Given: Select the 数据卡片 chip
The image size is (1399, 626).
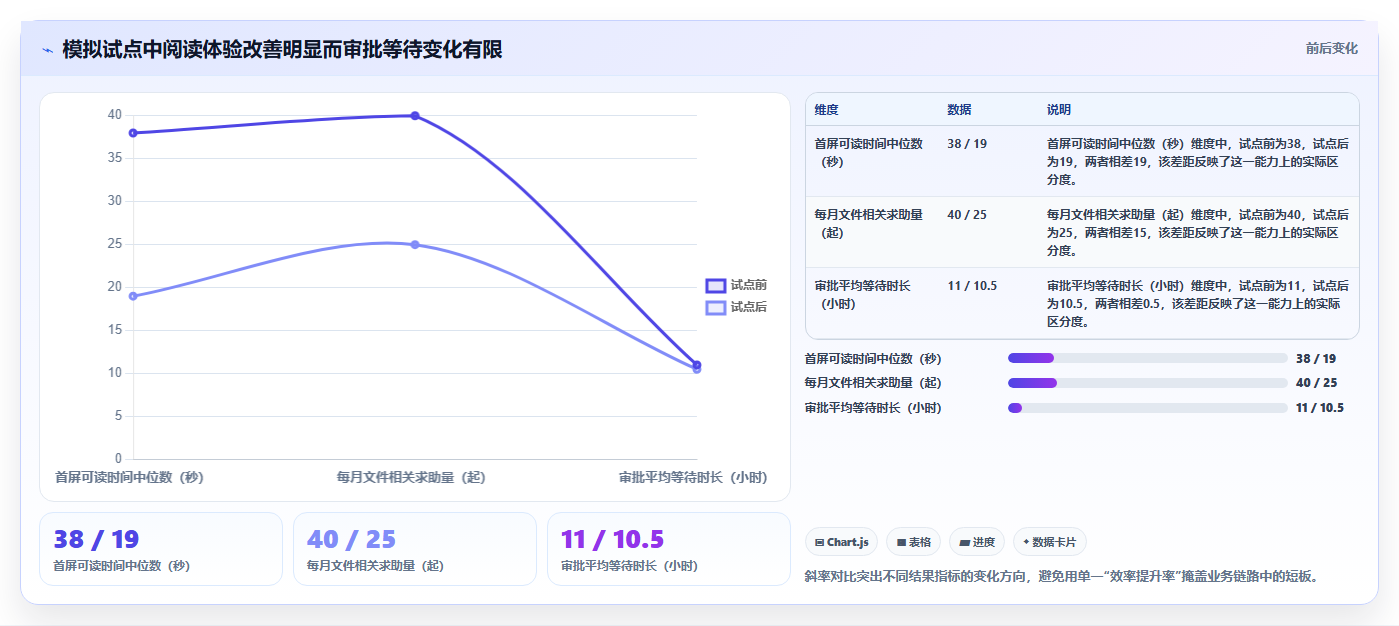Looking at the screenshot, I should 1049,542.
